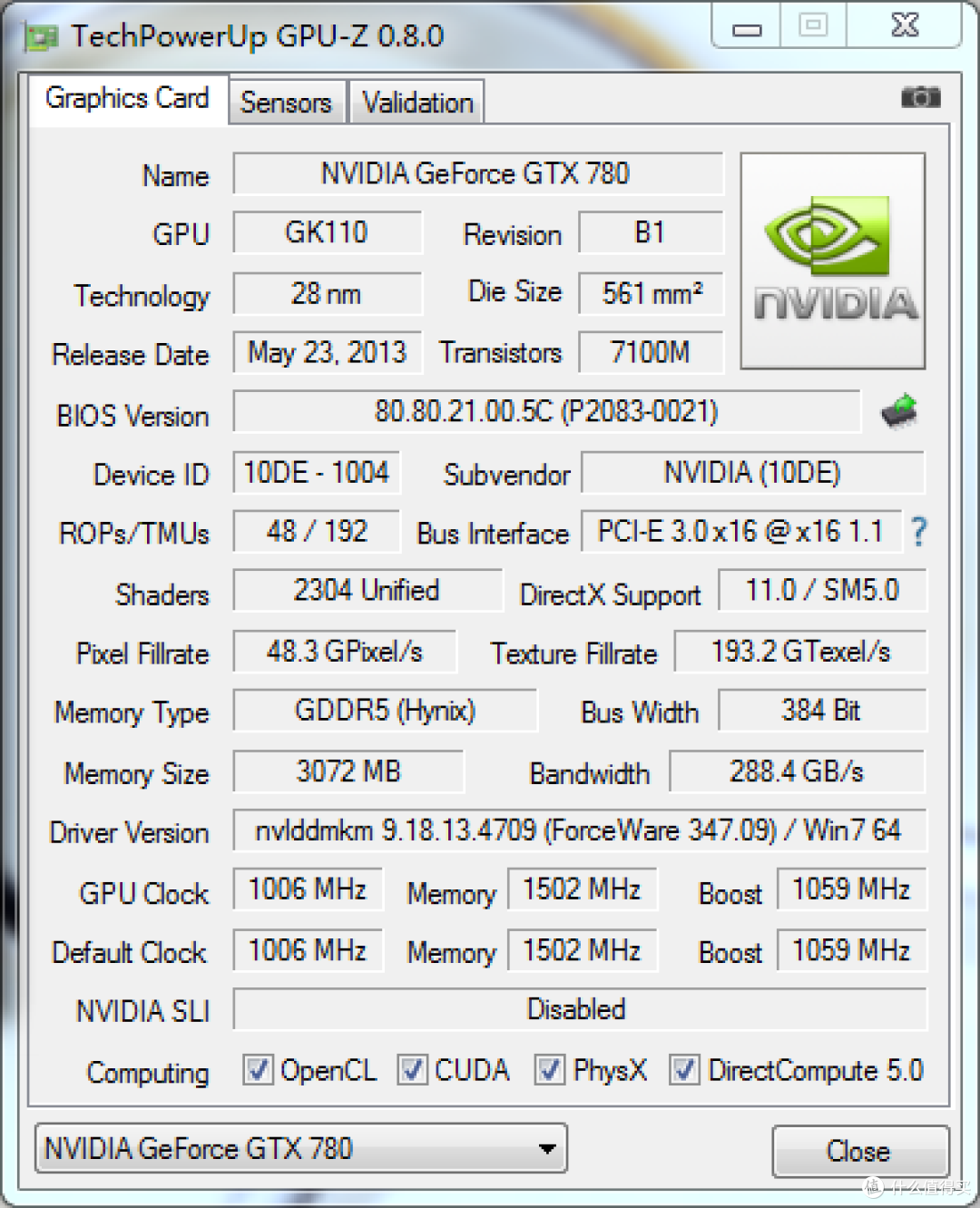Click the BIOS Version field 80.80.21.00.5C
This screenshot has height=1208, width=980.
[546, 411]
